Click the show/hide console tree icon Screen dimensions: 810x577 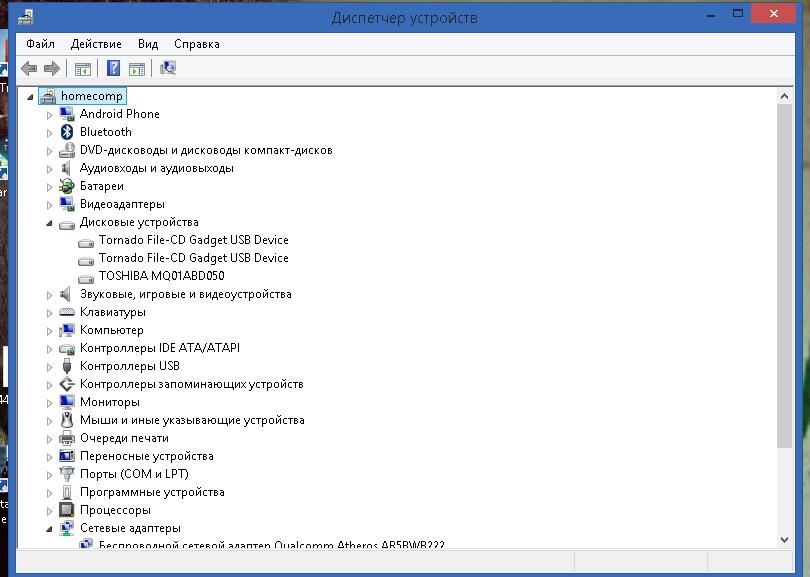click(x=83, y=68)
